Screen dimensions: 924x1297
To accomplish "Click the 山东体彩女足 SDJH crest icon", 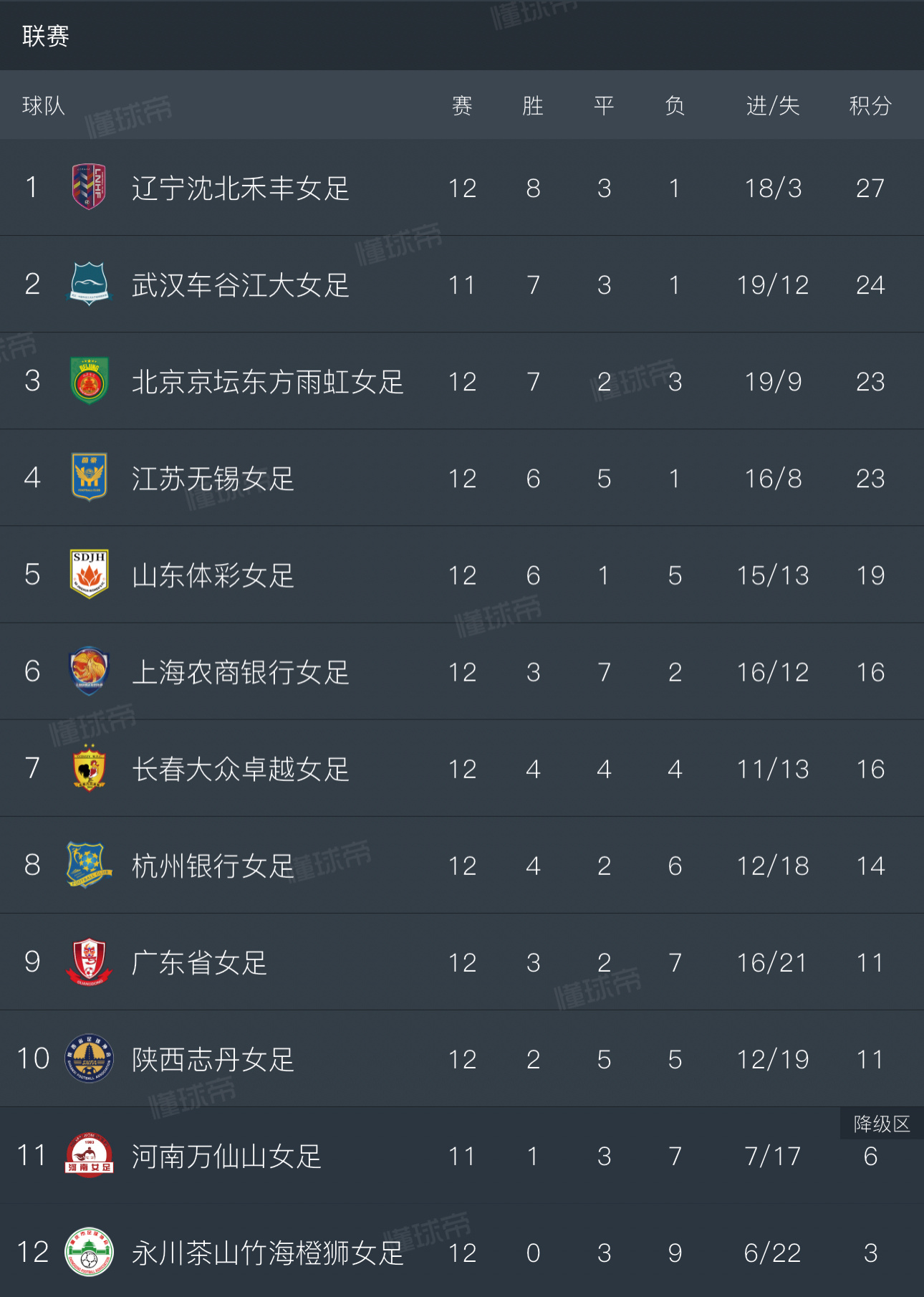I will (x=89, y=574).
